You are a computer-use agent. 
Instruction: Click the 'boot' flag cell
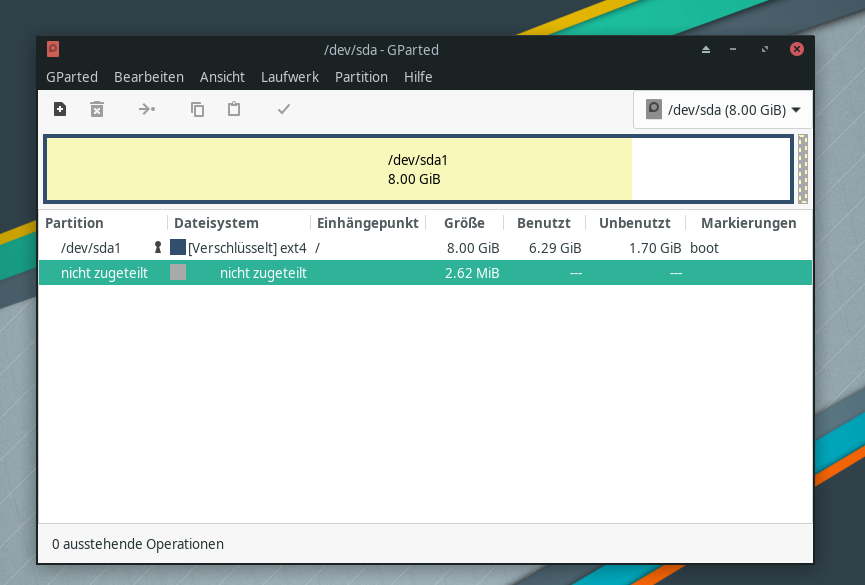click(704, 248)
